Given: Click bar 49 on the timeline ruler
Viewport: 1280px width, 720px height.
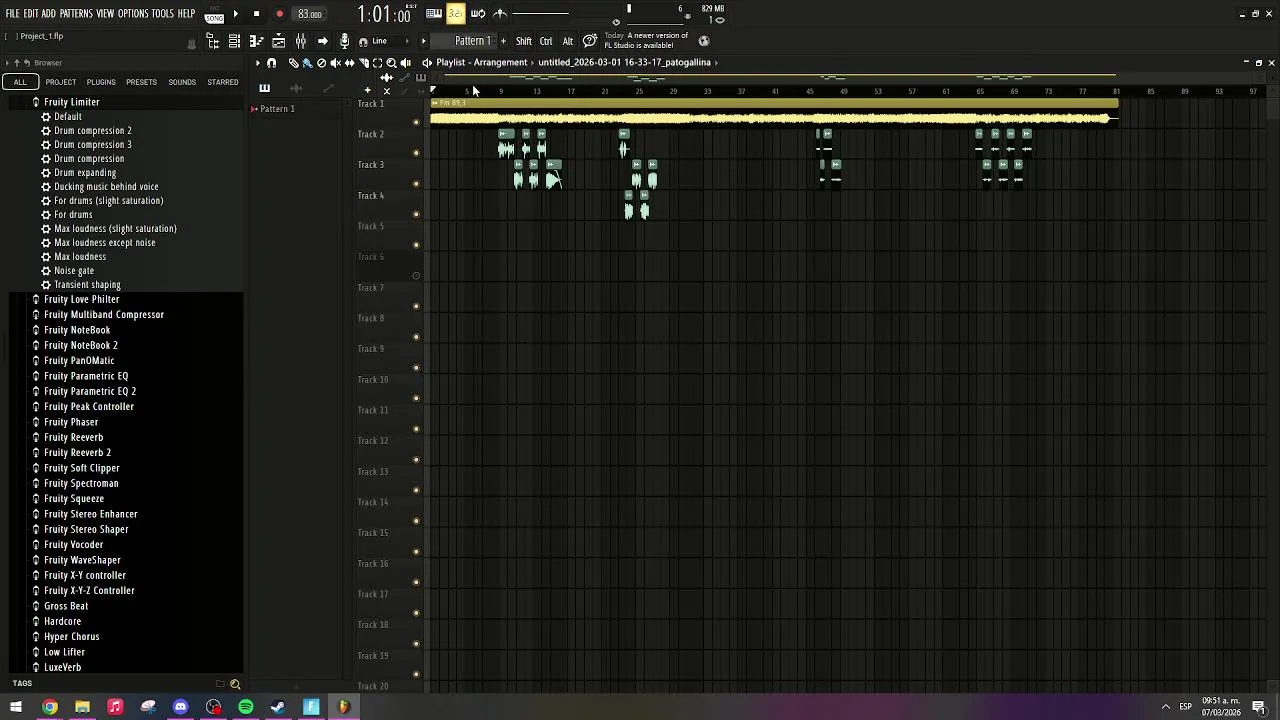Looking at the screenshot, I should pos(843,91).
